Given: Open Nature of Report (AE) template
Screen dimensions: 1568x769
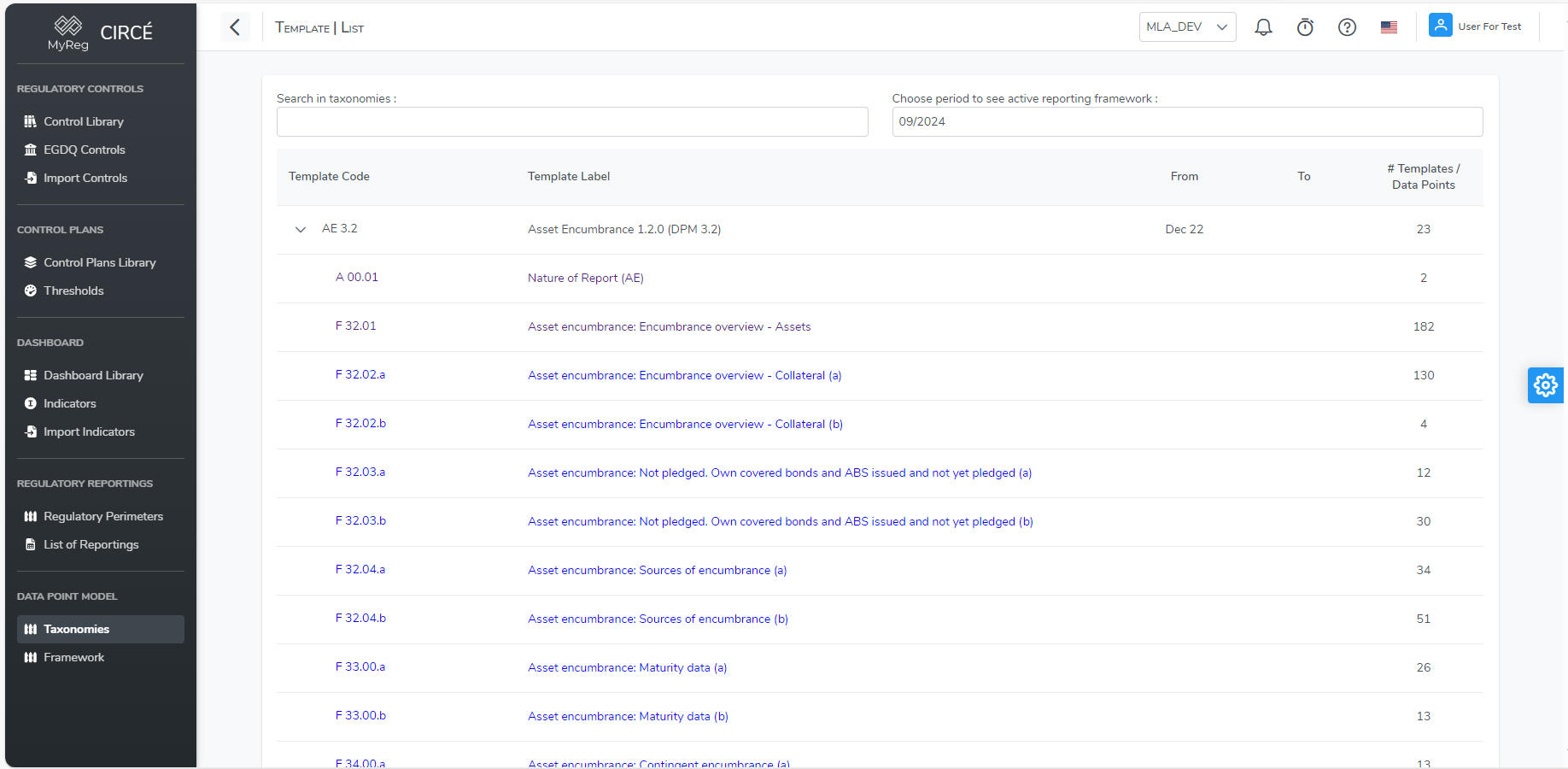Looking at the screenshot, I should pos(585,278).
